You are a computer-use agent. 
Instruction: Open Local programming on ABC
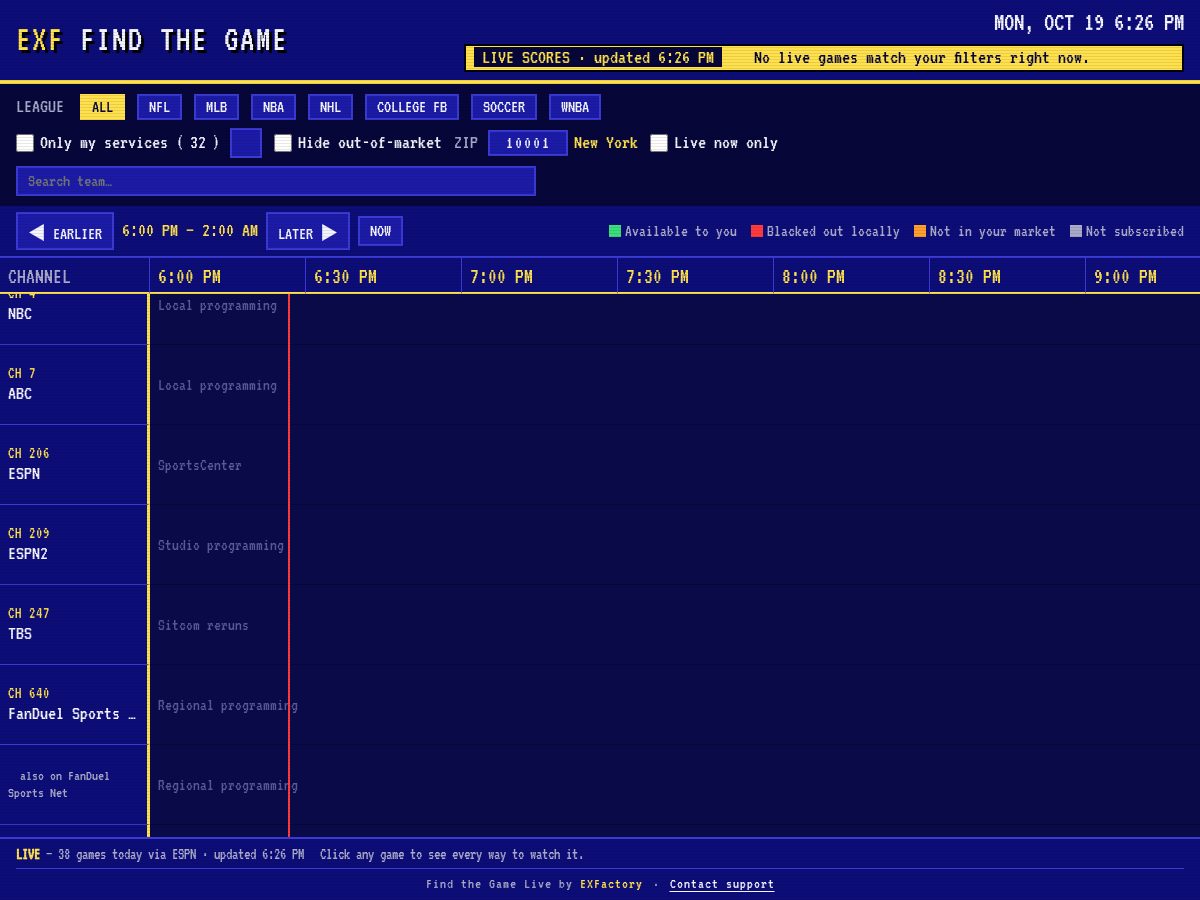(217, 385)
